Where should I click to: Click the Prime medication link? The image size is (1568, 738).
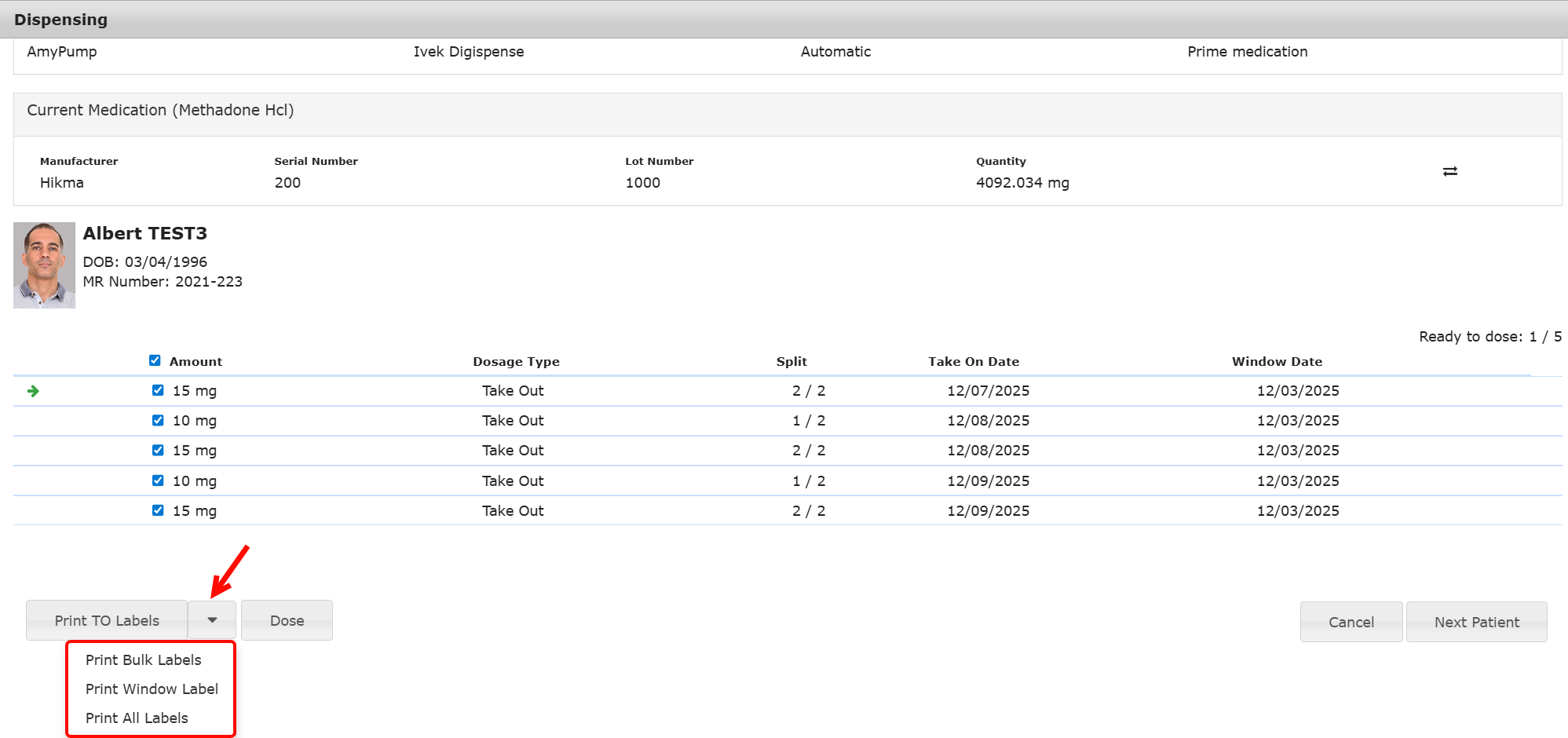[x=1247, y=52]
